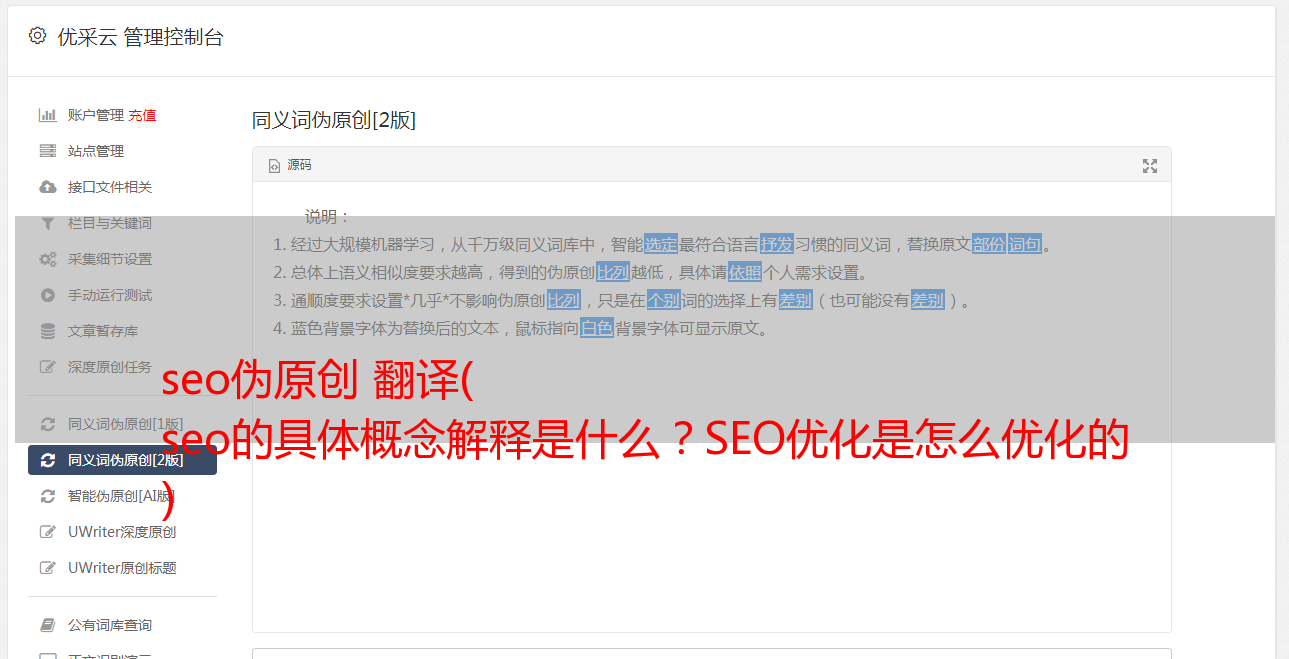
Task: Click the fullscreen expand icon in editor toolbar
Action: pyautogui.click(x=1150, y=166)
